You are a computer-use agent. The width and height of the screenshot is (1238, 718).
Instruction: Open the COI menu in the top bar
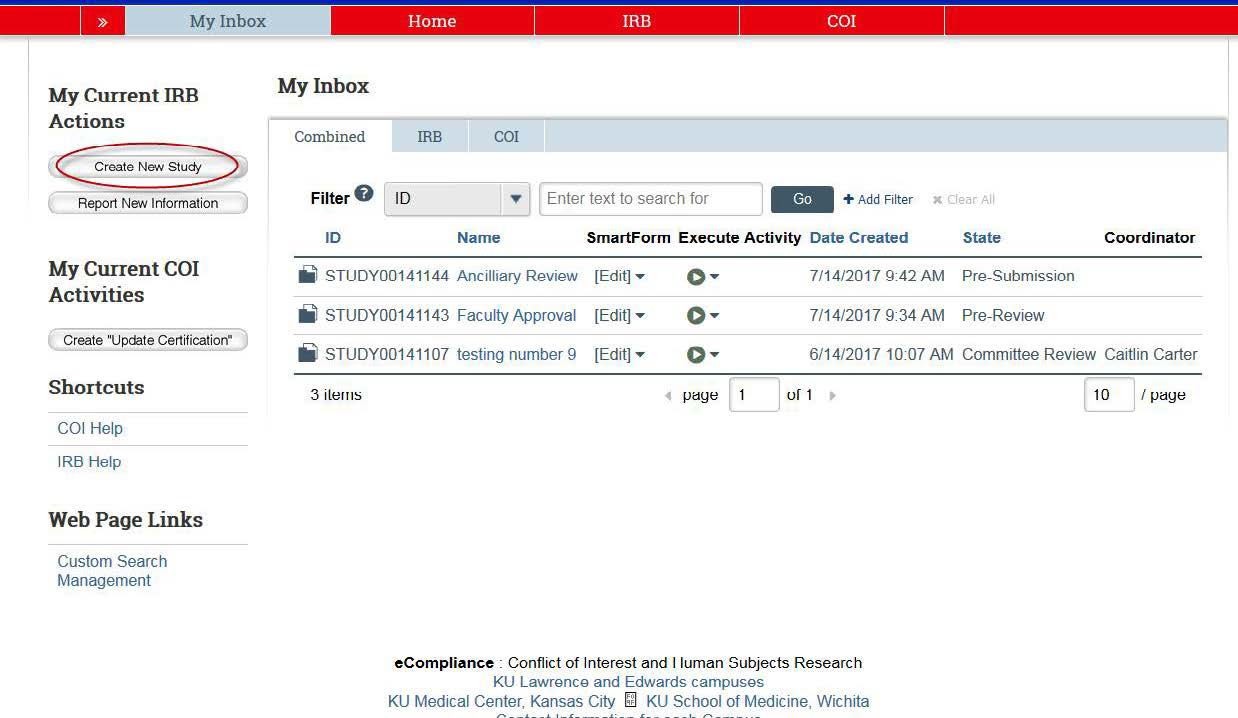point(840,20)
